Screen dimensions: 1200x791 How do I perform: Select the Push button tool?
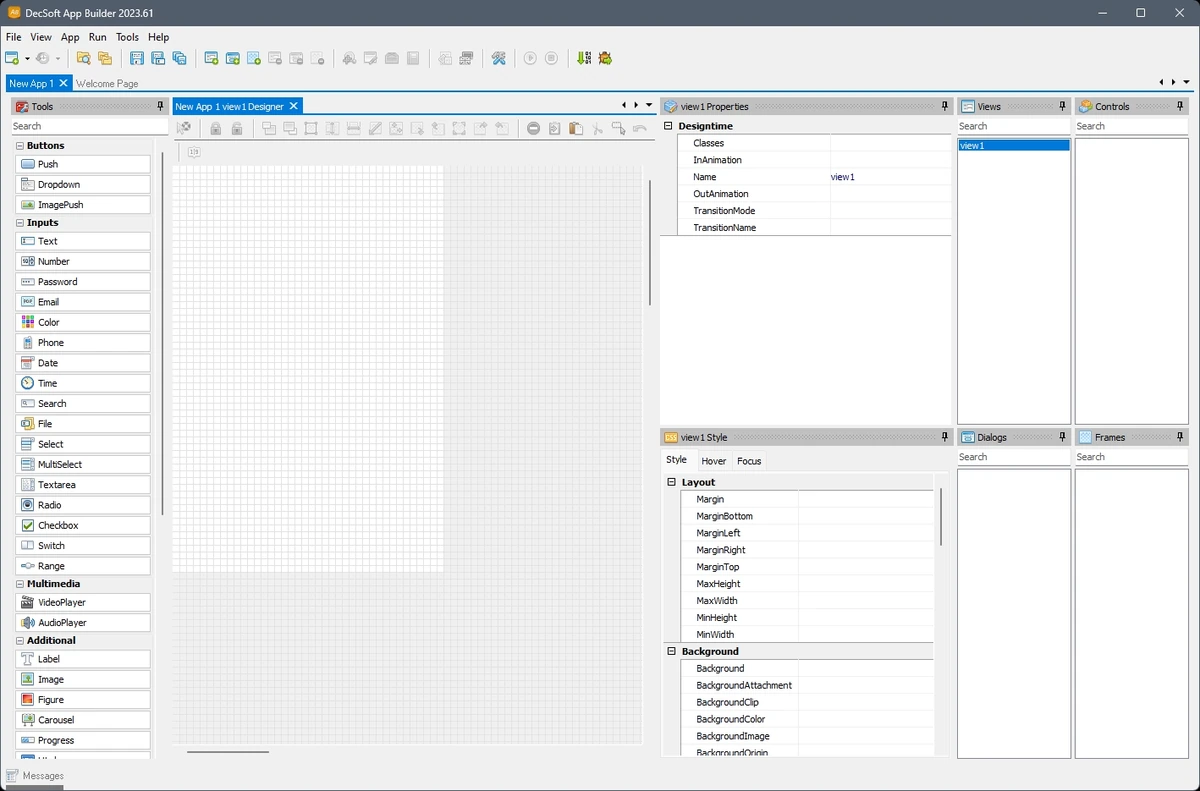tap(83, 164)
